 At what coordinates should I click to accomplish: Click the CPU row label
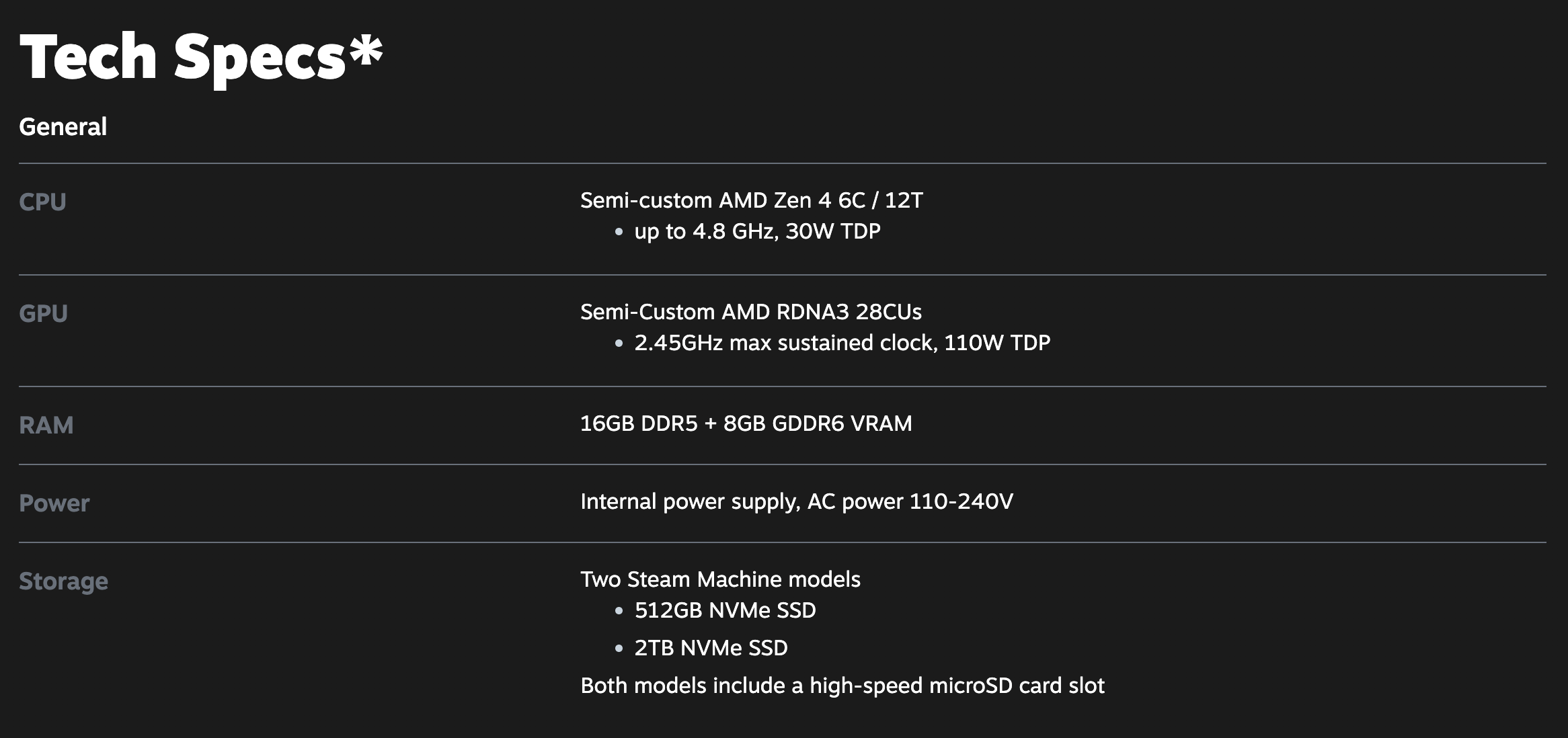[42, 202]
